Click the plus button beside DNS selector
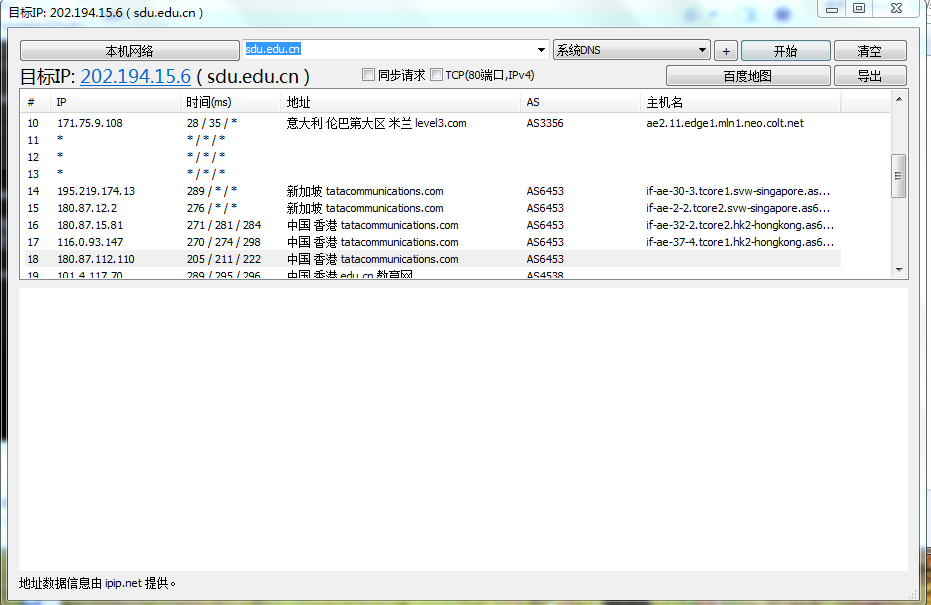This screenshot has width=931, height=605. (x=726, y=51)
